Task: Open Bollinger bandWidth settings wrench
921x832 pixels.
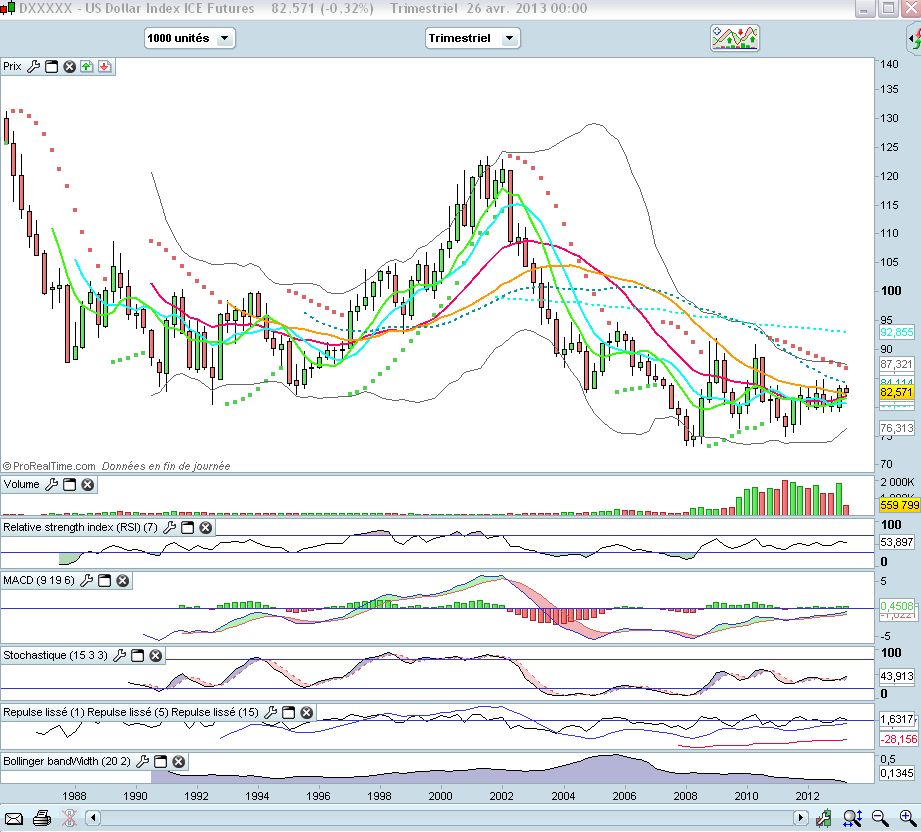Action: (143, 761)
